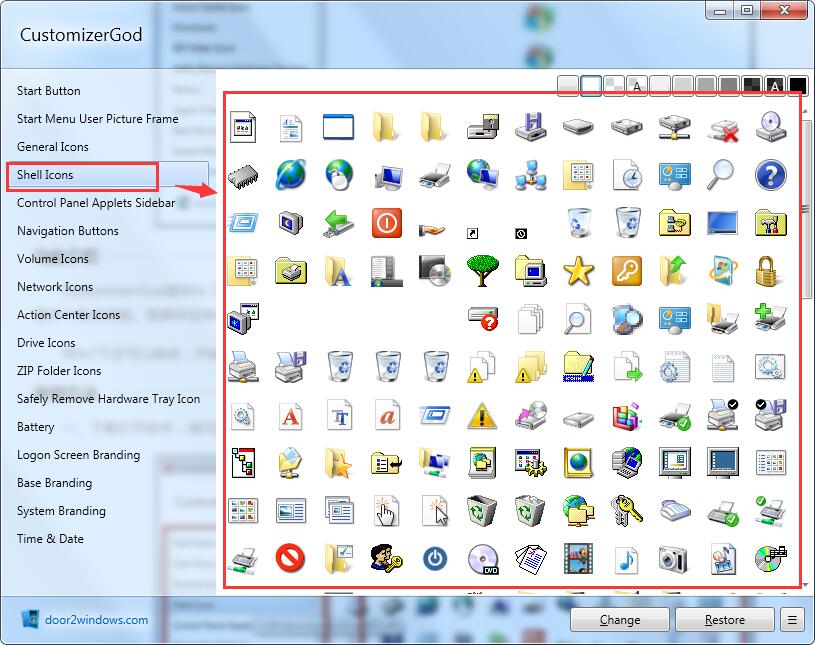Select the 5.25-inch floppy drive icon
The height and width of the screenshot is (645, 815).
pyautogui.click(x=482, y=127)
